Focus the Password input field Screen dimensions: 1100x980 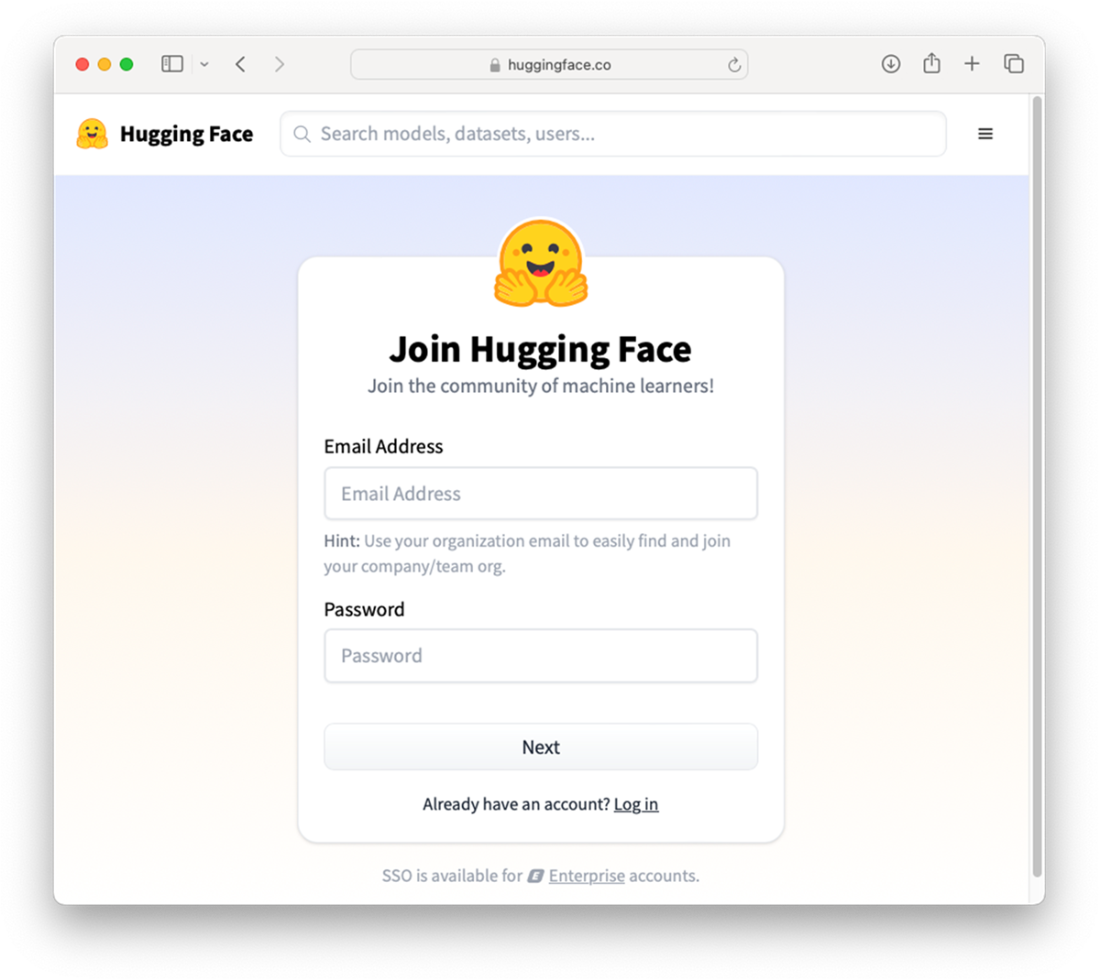[x=540, y=656]
